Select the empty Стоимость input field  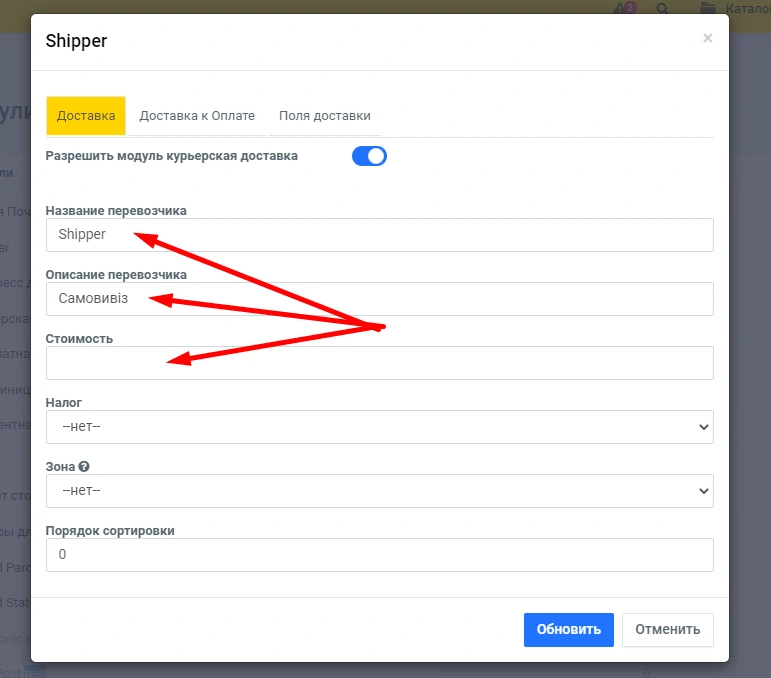(x=379, y=363)
